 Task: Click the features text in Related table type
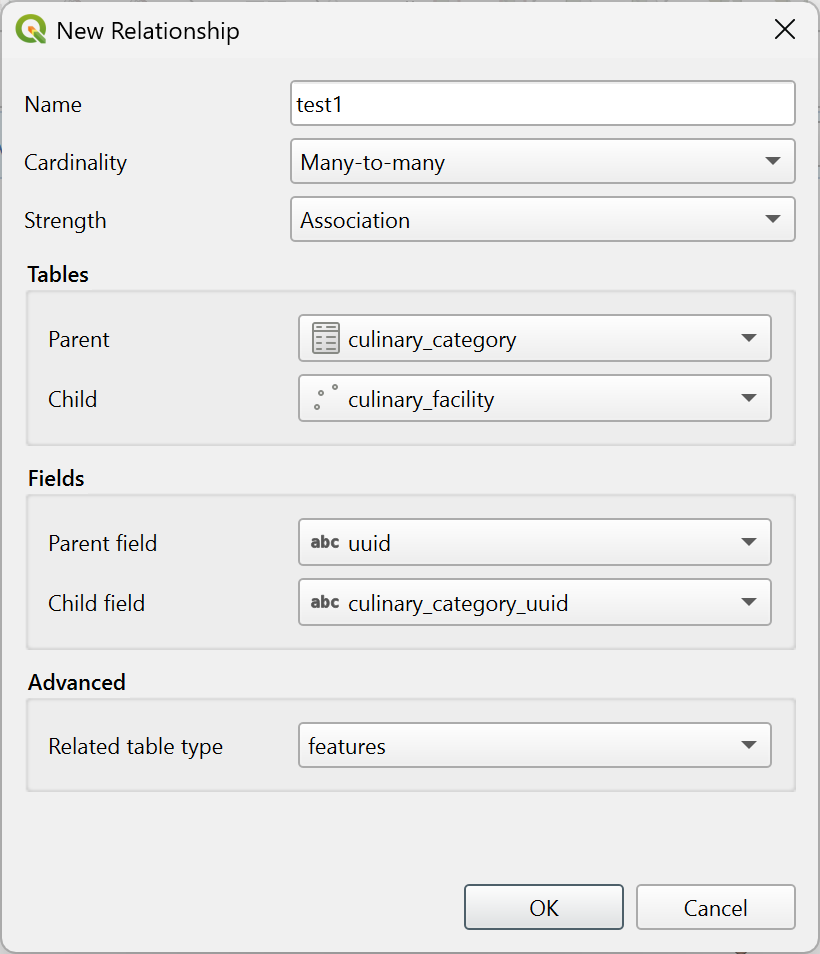coord(347,747)
